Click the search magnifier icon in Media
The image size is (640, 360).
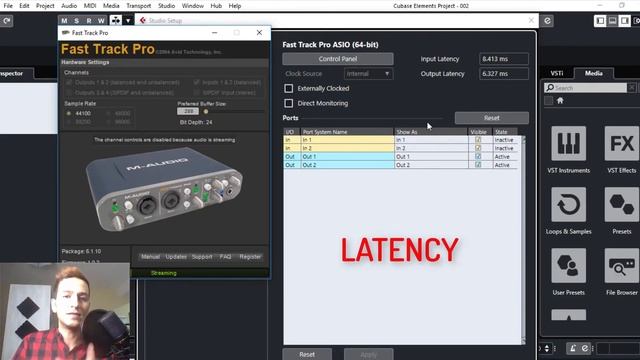[x=550, y=88]
